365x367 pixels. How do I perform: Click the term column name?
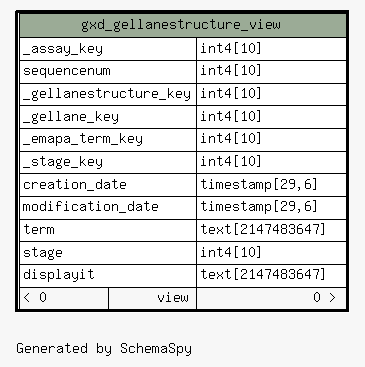39,230
